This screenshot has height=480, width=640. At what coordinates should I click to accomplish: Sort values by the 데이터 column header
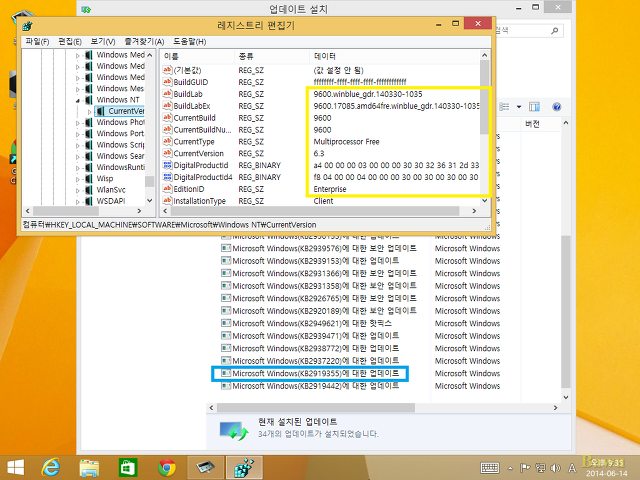pyautogui.click(x=395, y=56)
